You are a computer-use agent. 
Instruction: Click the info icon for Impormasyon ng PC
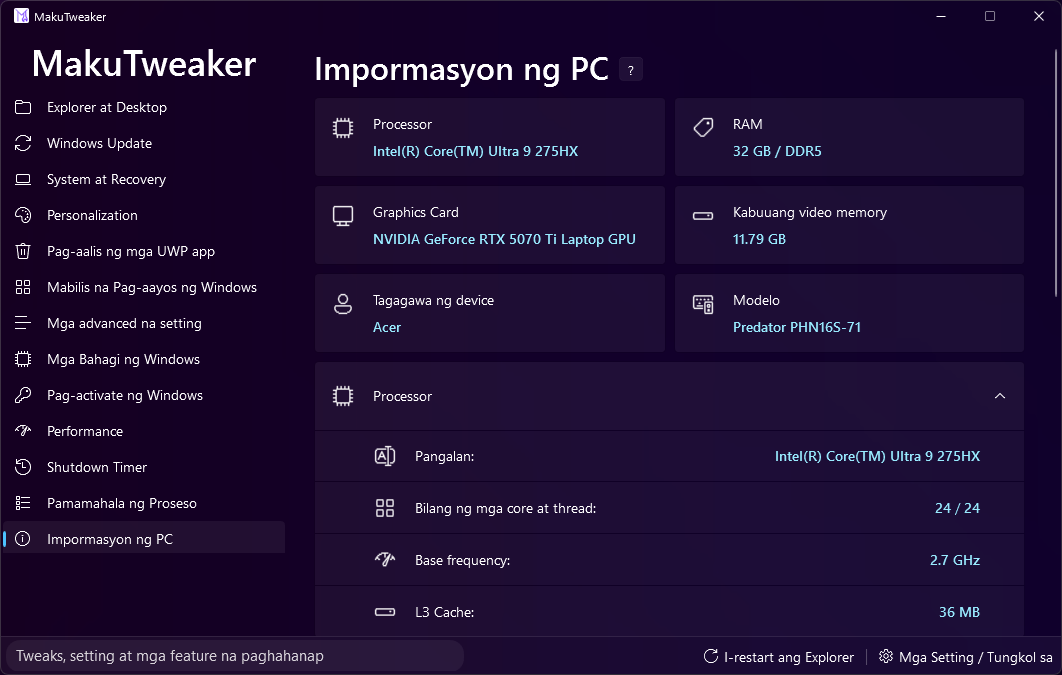pos(23,539)
